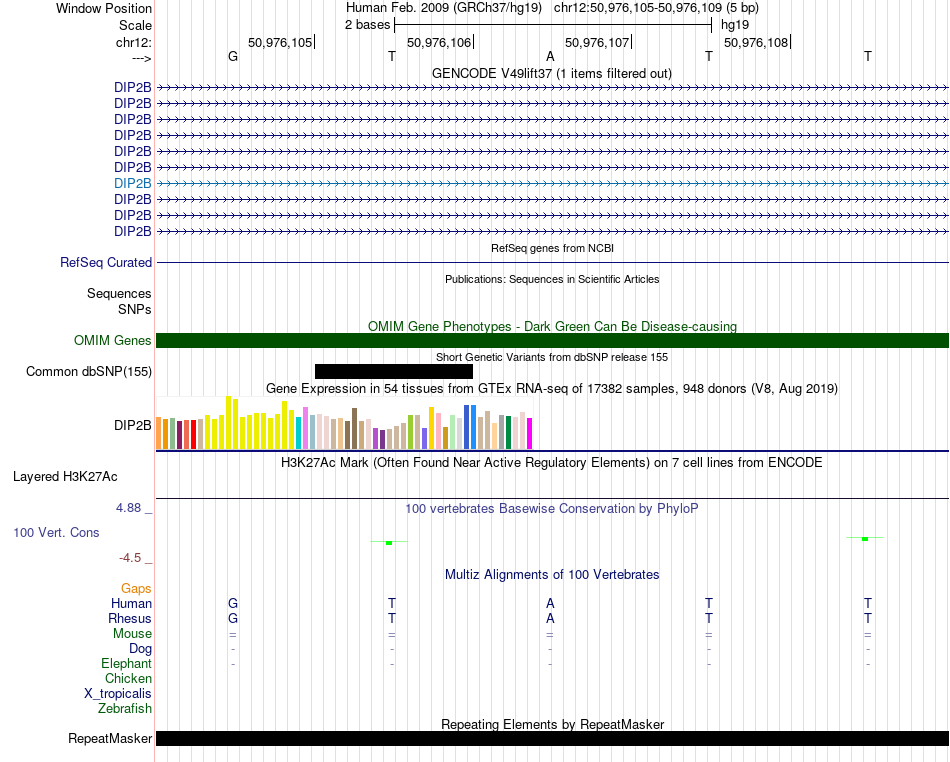Click the base 'G' in the Human alignment row

pos(233,603)
